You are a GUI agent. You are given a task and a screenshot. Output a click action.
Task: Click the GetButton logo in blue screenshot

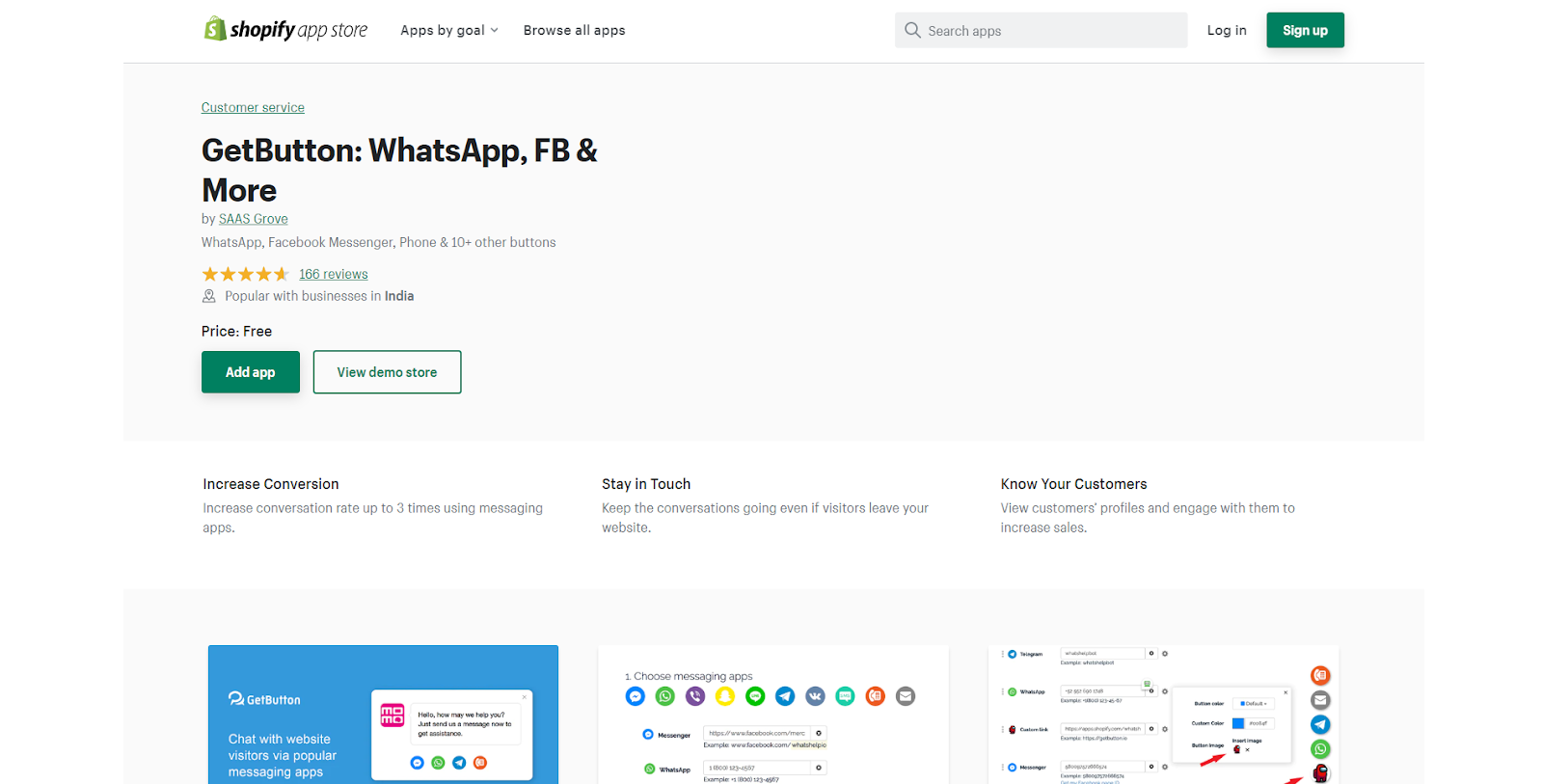coord(264,699)
